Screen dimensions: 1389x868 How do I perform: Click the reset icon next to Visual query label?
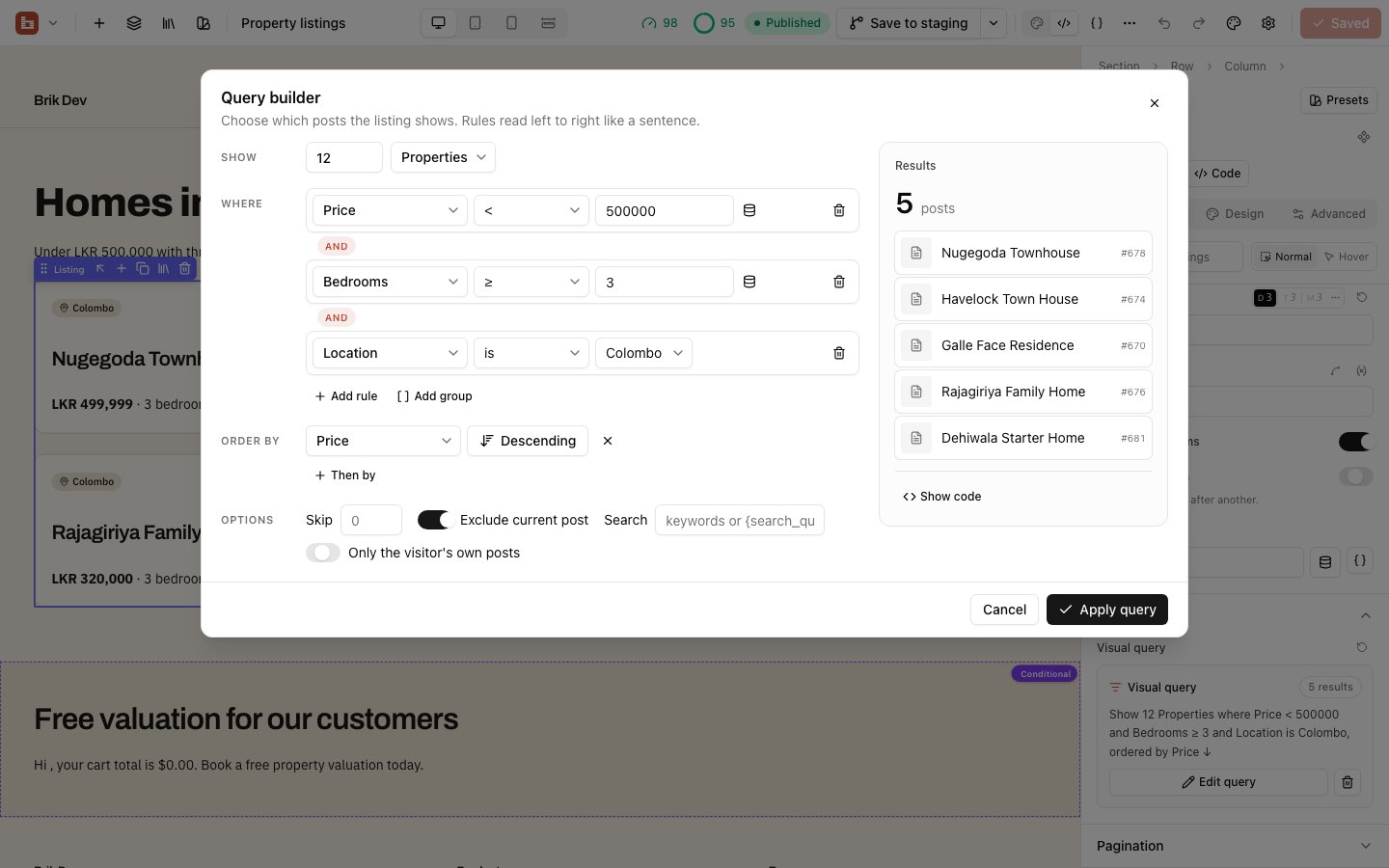pyautogui.click(x=1362, y=647)
